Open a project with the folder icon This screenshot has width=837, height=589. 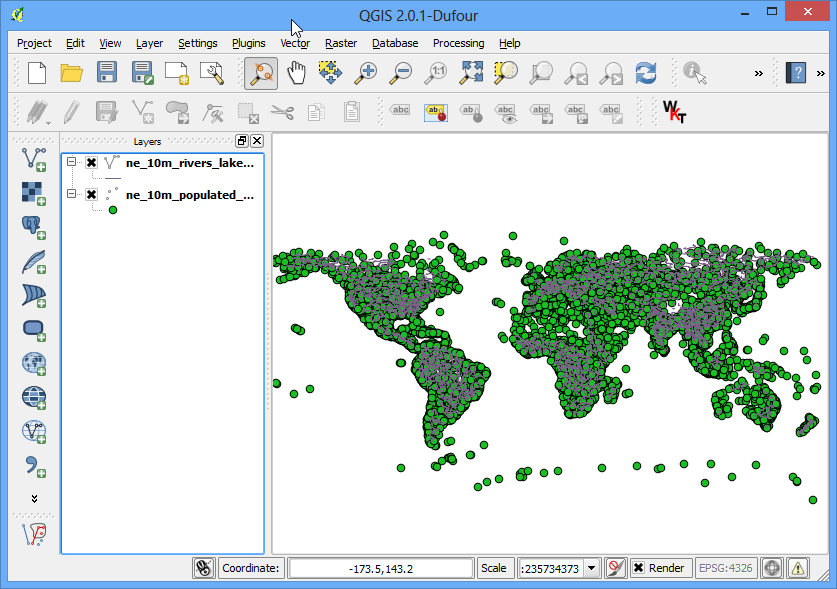pos(72,73)
